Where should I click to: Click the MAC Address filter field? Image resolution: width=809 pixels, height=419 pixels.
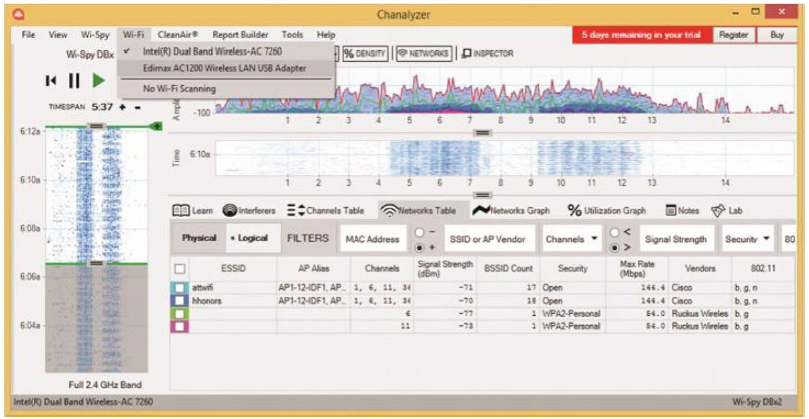(x=372, y=239)
